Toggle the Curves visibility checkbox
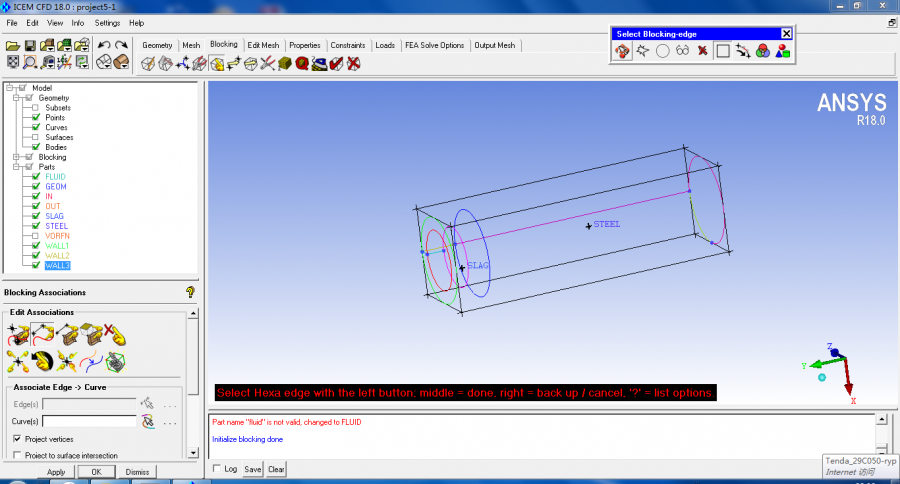This screenshot has height=484, width=900. 36,127
